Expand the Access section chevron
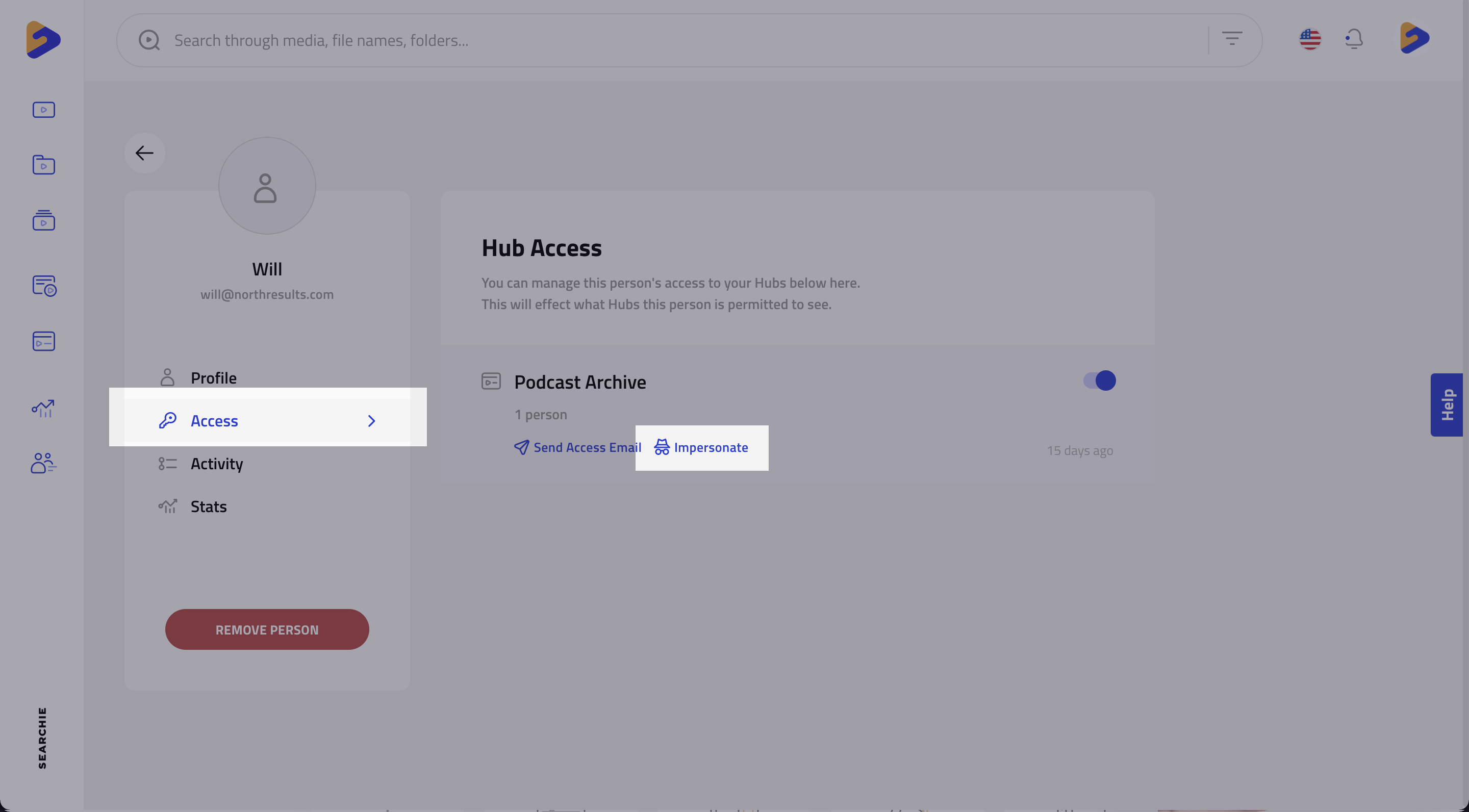 [x=371, y=421]
